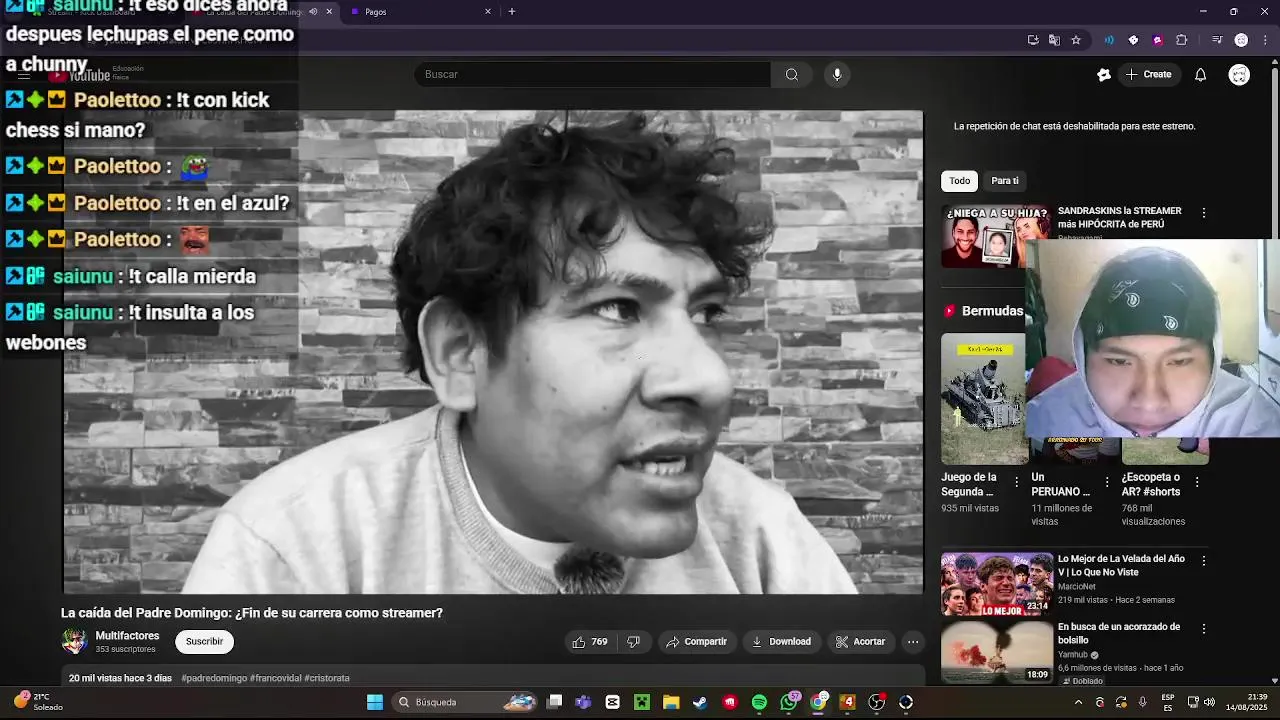Select the Todo filter chip
Viewport: 1280px width, 720px height.
click(960, 181)
